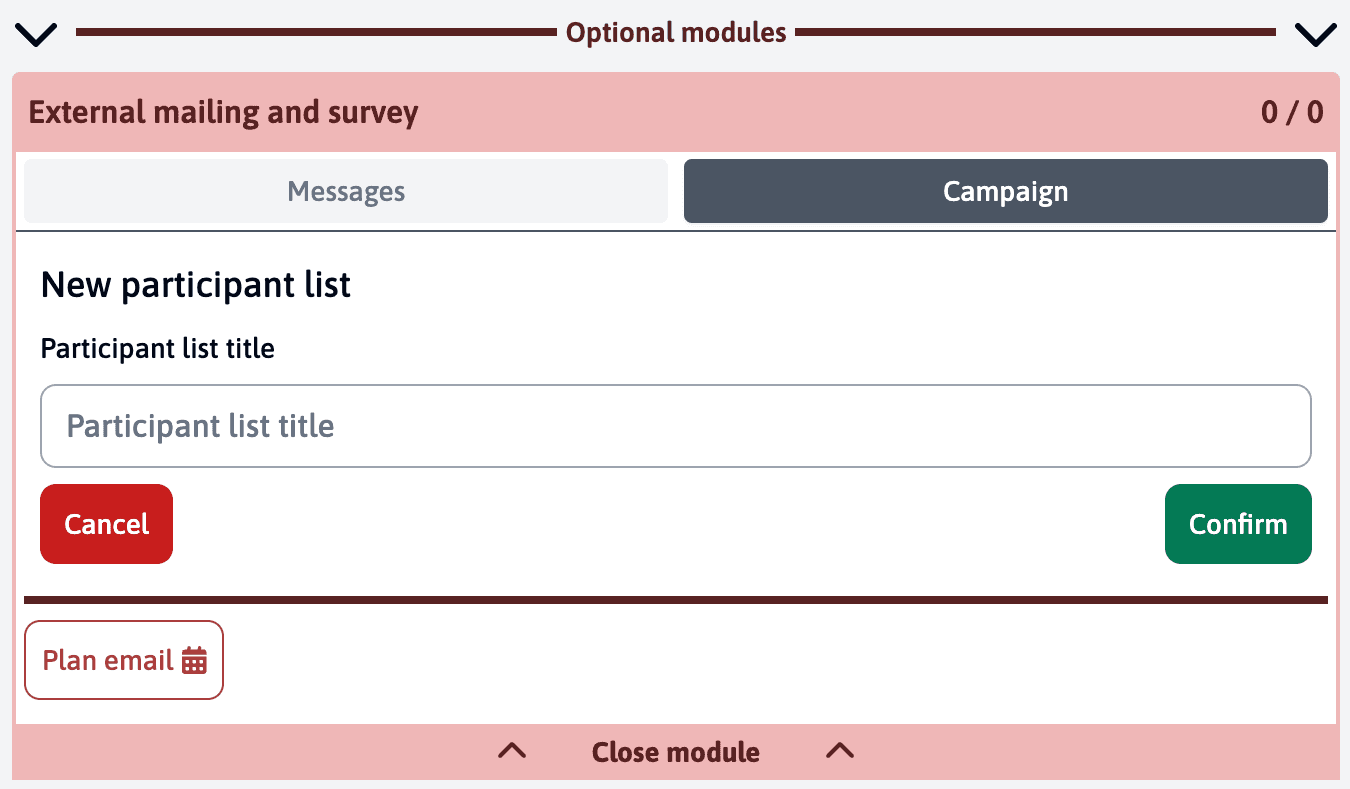Viewport: 1350px width, 789px height.
Task: Click the External mailing and survey header
Action: point(224,112)
